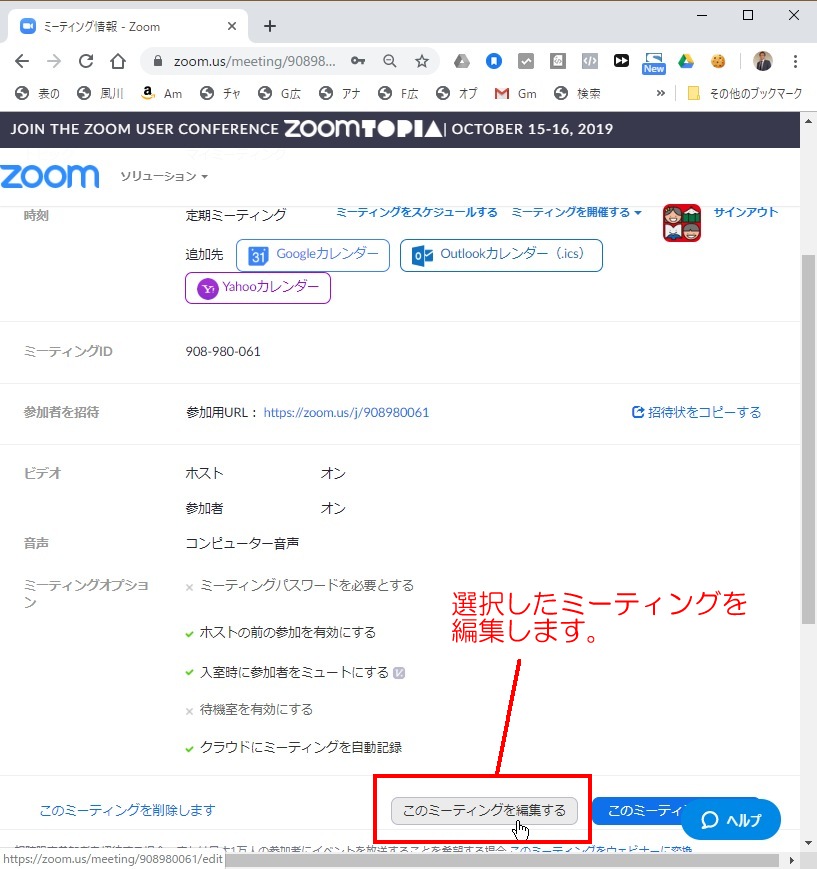Click the zoom magnifier icon in the address bar

click(390, 61)
